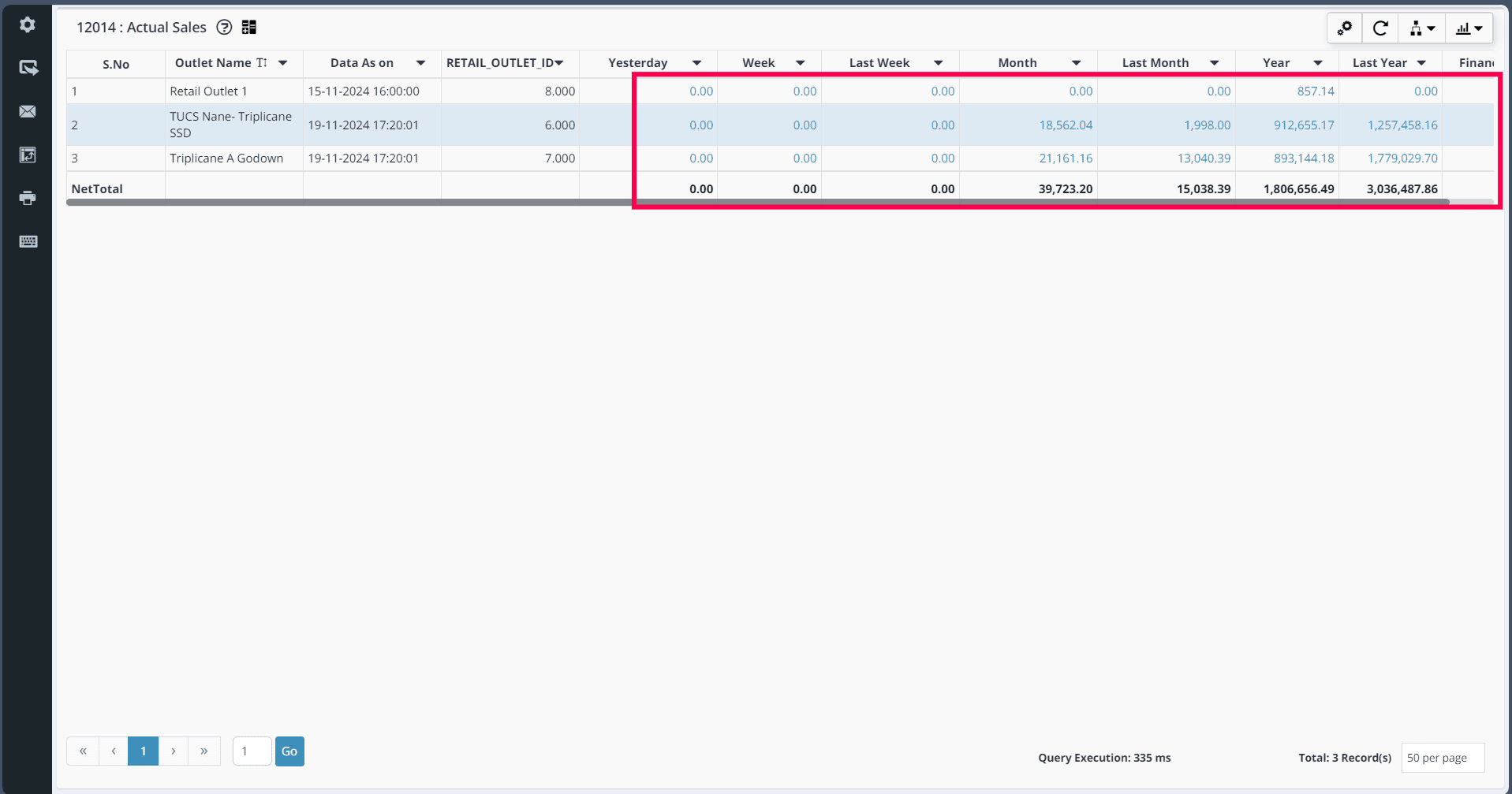The image size is (1512, 794).
Task: Open the hierarchy drill dropdown
Action: (1422, 28)
